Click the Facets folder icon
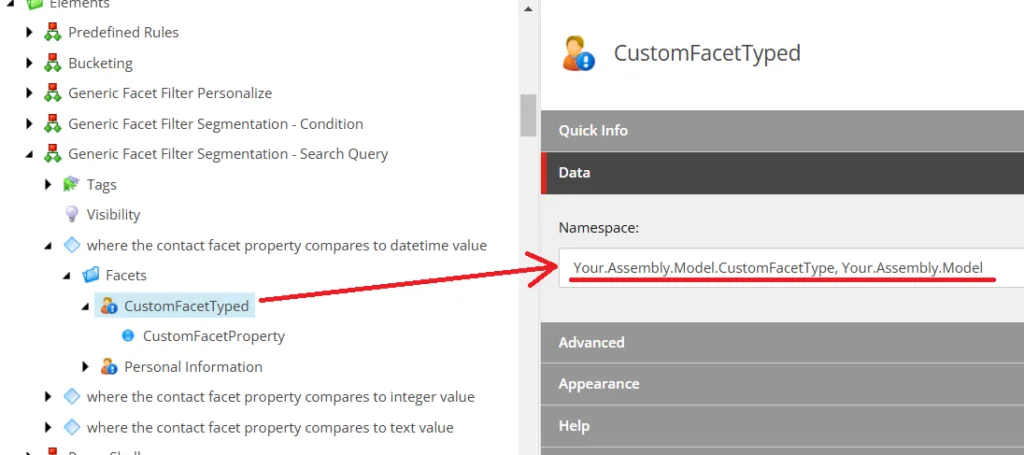The image size is (1024, 455). tap(91, 275)
